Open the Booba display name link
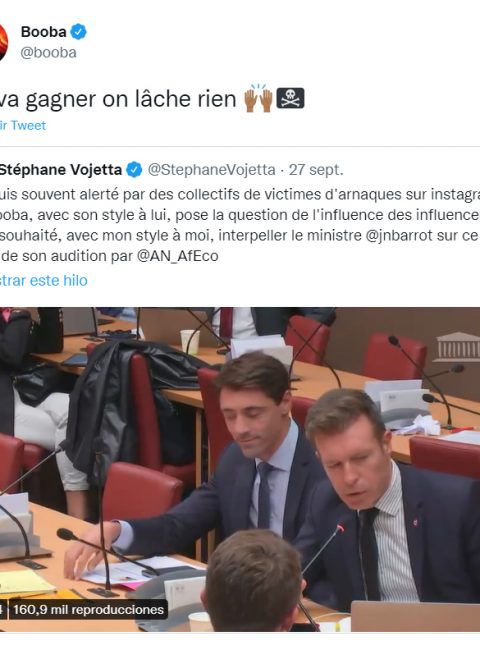Screen dimensions: 480x650 click(44, 32)
